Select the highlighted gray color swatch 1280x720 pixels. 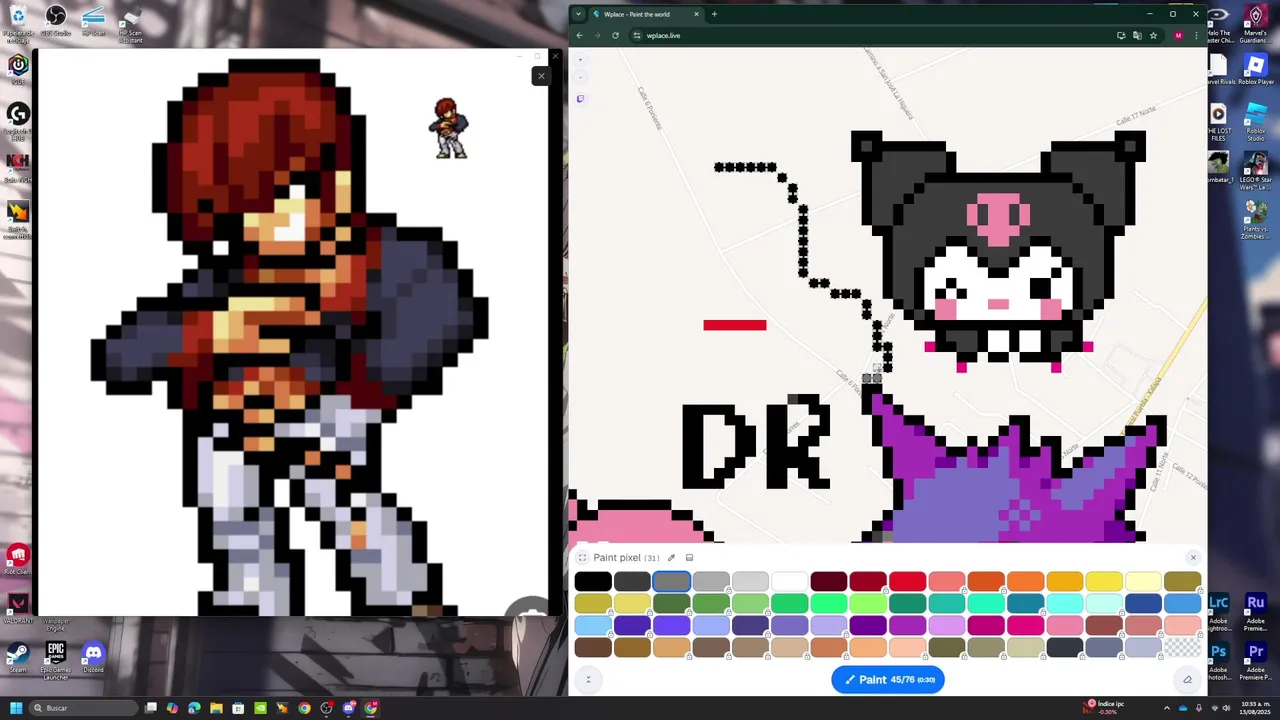pos(671,582)
